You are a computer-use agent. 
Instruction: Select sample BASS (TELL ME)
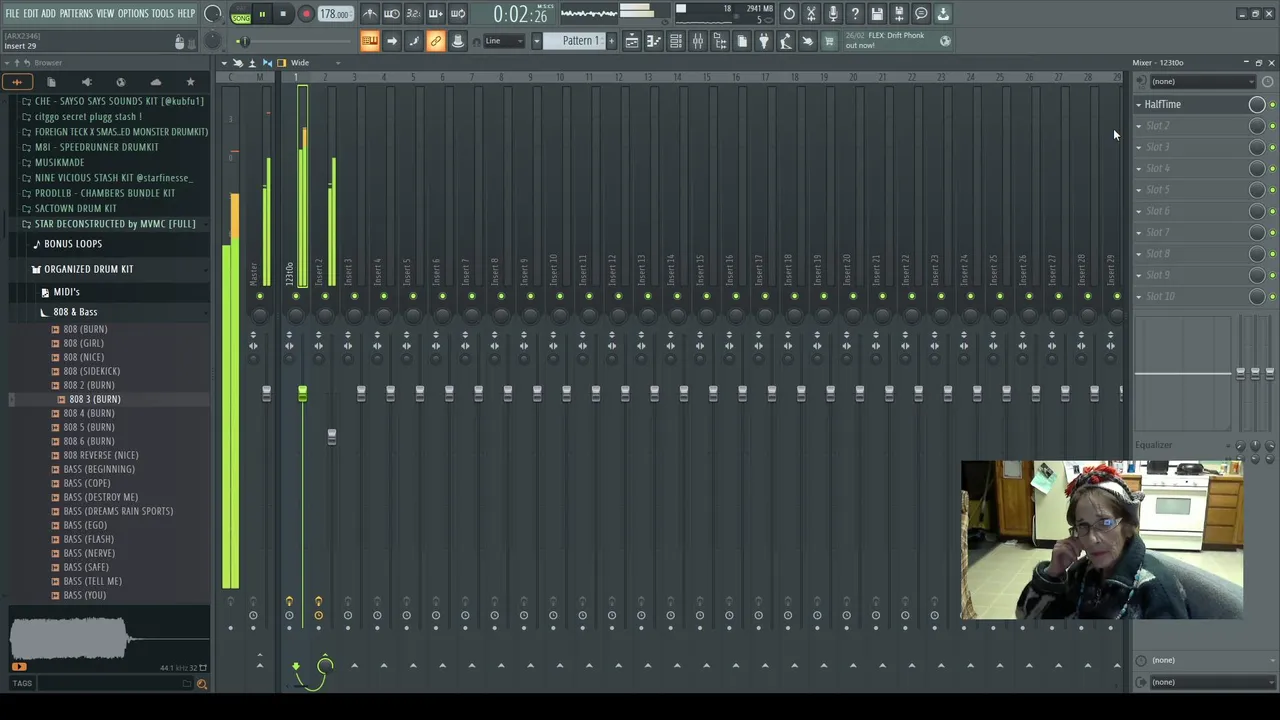coord(92,581)
